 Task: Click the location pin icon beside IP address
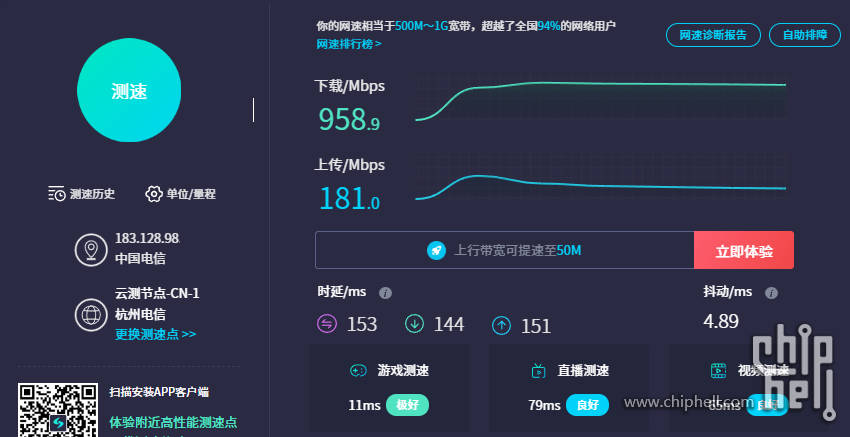pos(91,247)
